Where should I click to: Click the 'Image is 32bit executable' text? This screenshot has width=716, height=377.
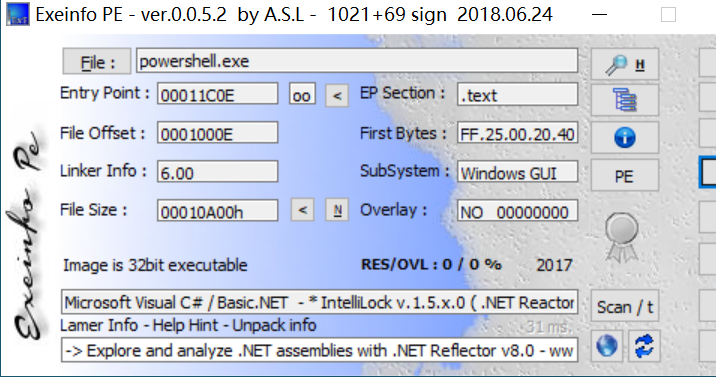pos(155,265)
